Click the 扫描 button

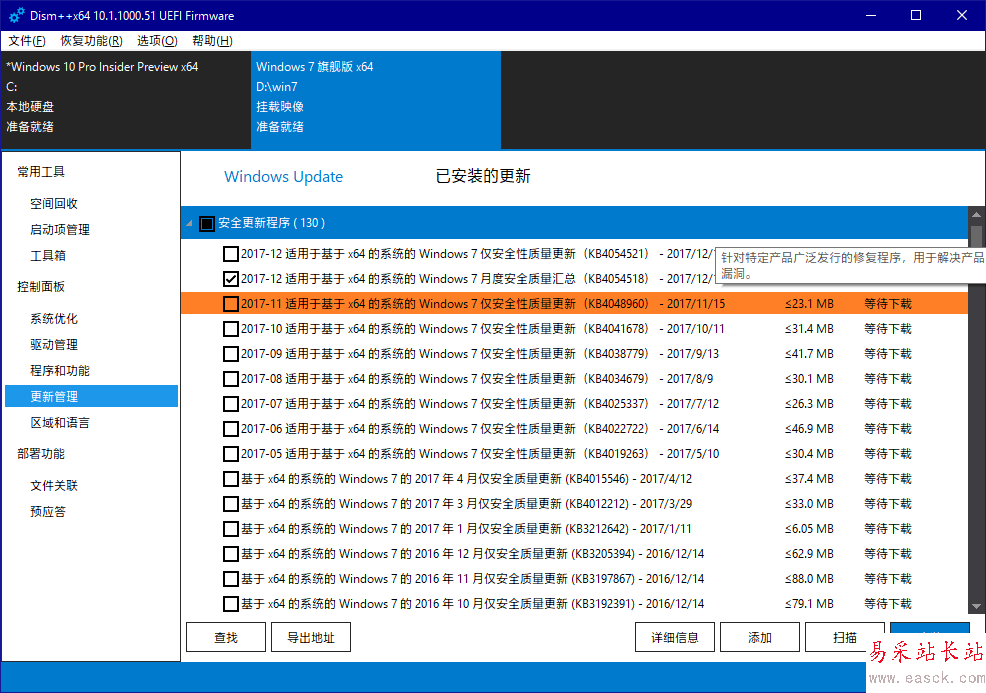point(845,638)
